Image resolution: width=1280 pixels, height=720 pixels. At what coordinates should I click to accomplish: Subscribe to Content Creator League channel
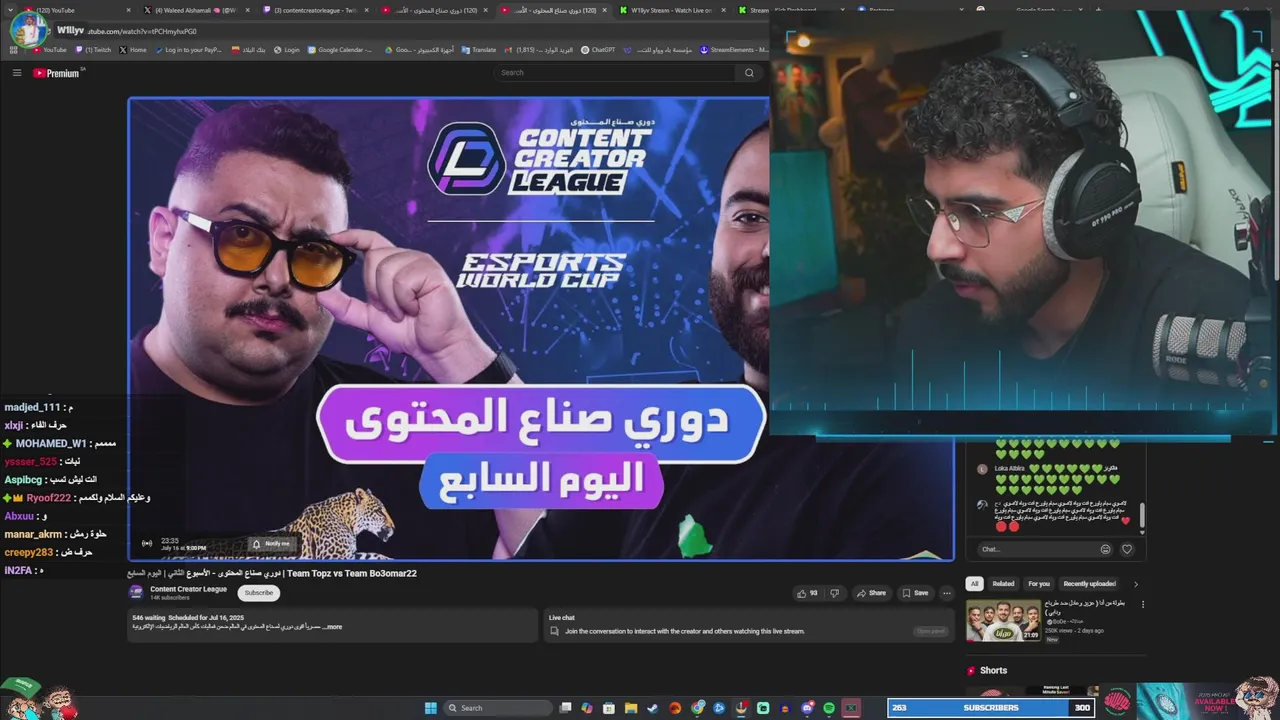click(x=258, y=593)
